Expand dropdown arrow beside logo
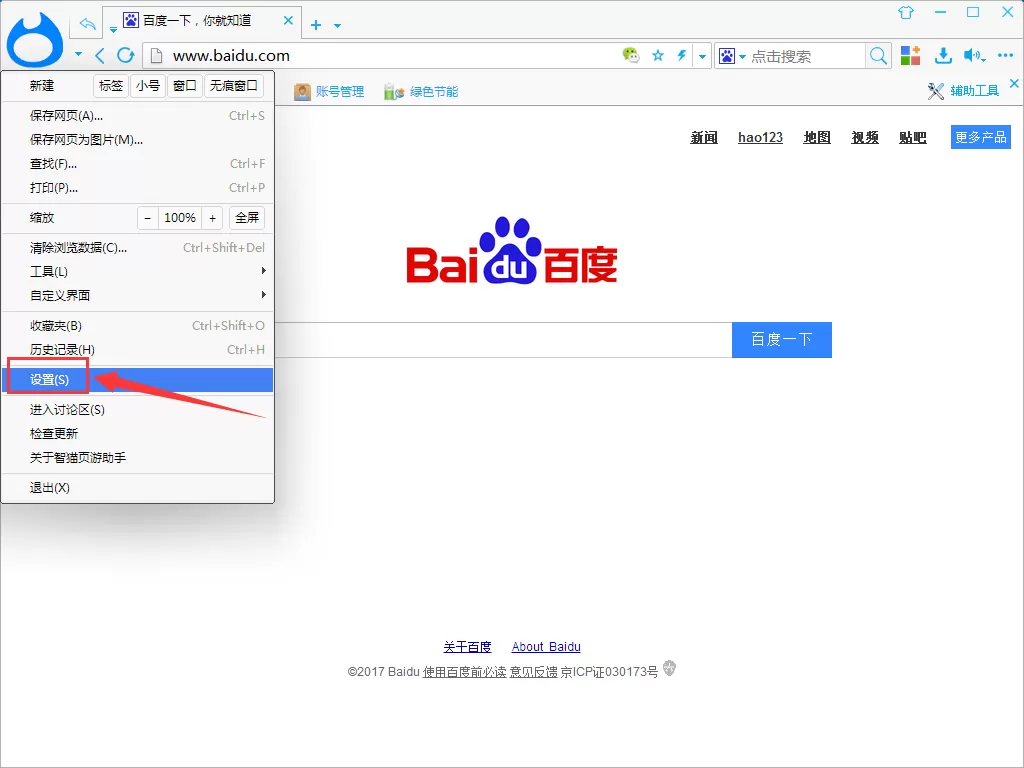The image size is (1024, 768). point(78,54)
